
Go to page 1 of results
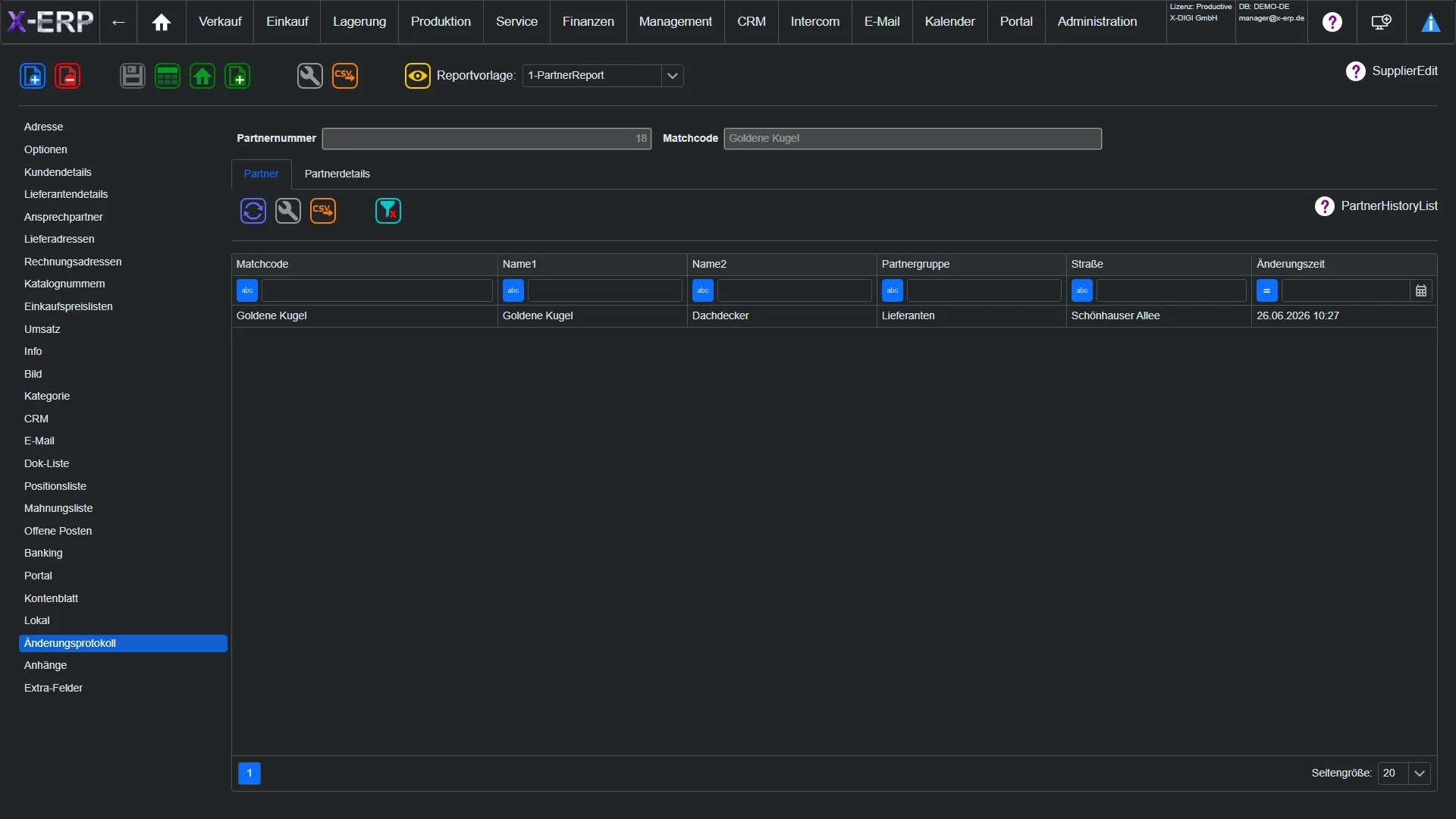(x=249, y=773)
